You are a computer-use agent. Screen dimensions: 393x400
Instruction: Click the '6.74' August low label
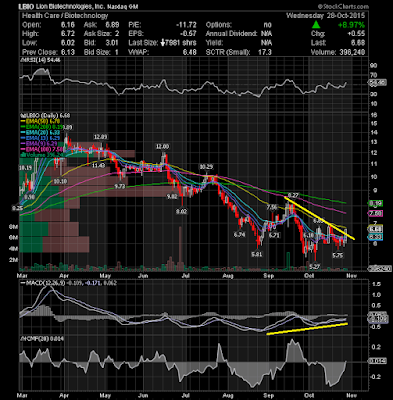239,235
